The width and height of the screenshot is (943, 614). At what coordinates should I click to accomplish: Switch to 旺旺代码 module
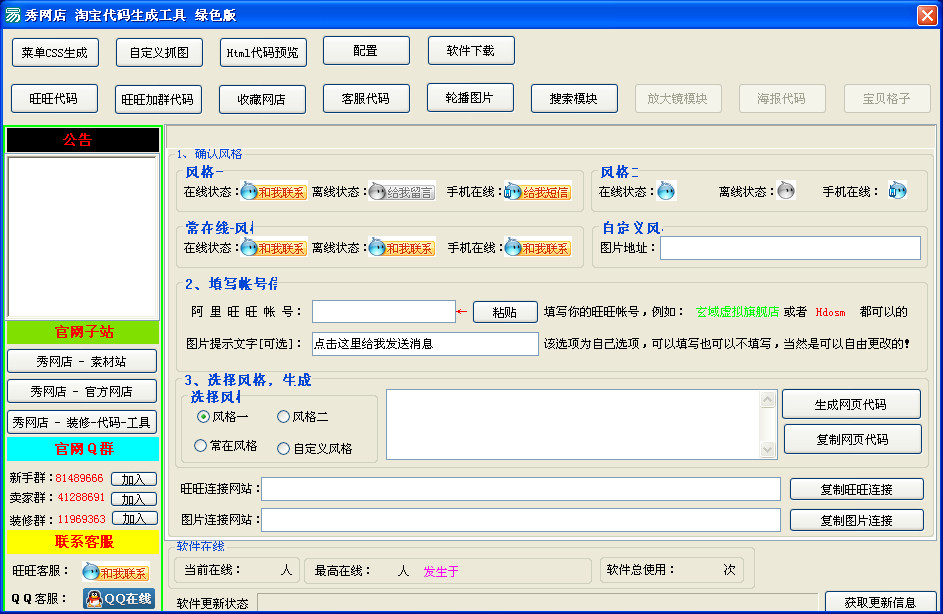pyautogui.click(x=54, y=99)
